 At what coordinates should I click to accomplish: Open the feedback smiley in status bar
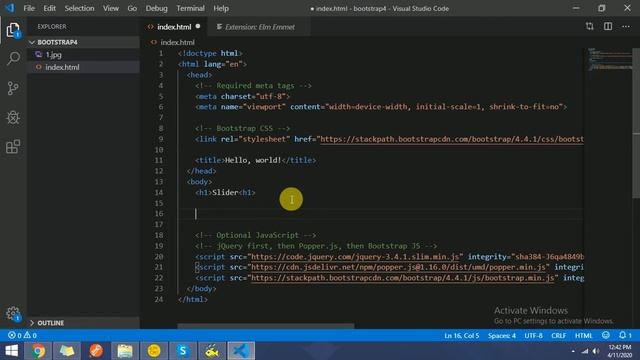(x=606, y=335)
